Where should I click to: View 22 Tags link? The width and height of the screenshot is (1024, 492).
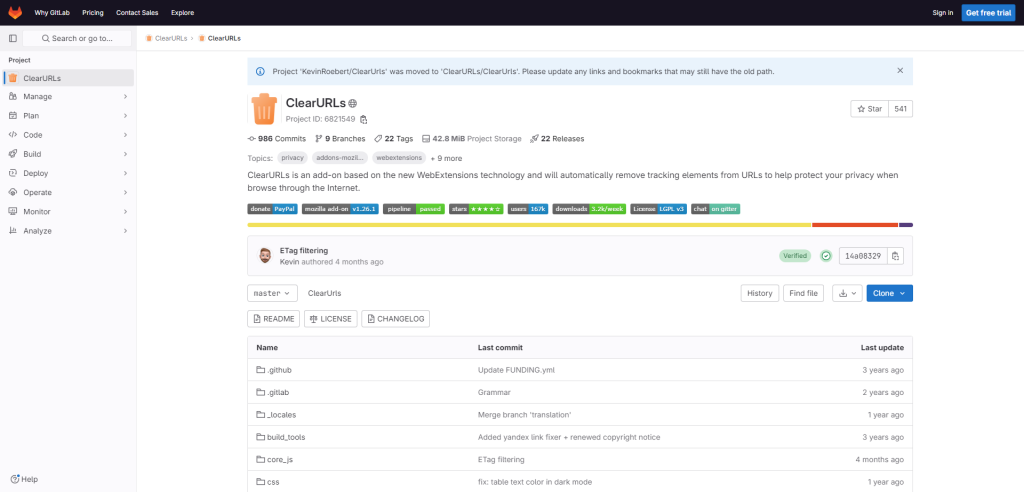394,139
